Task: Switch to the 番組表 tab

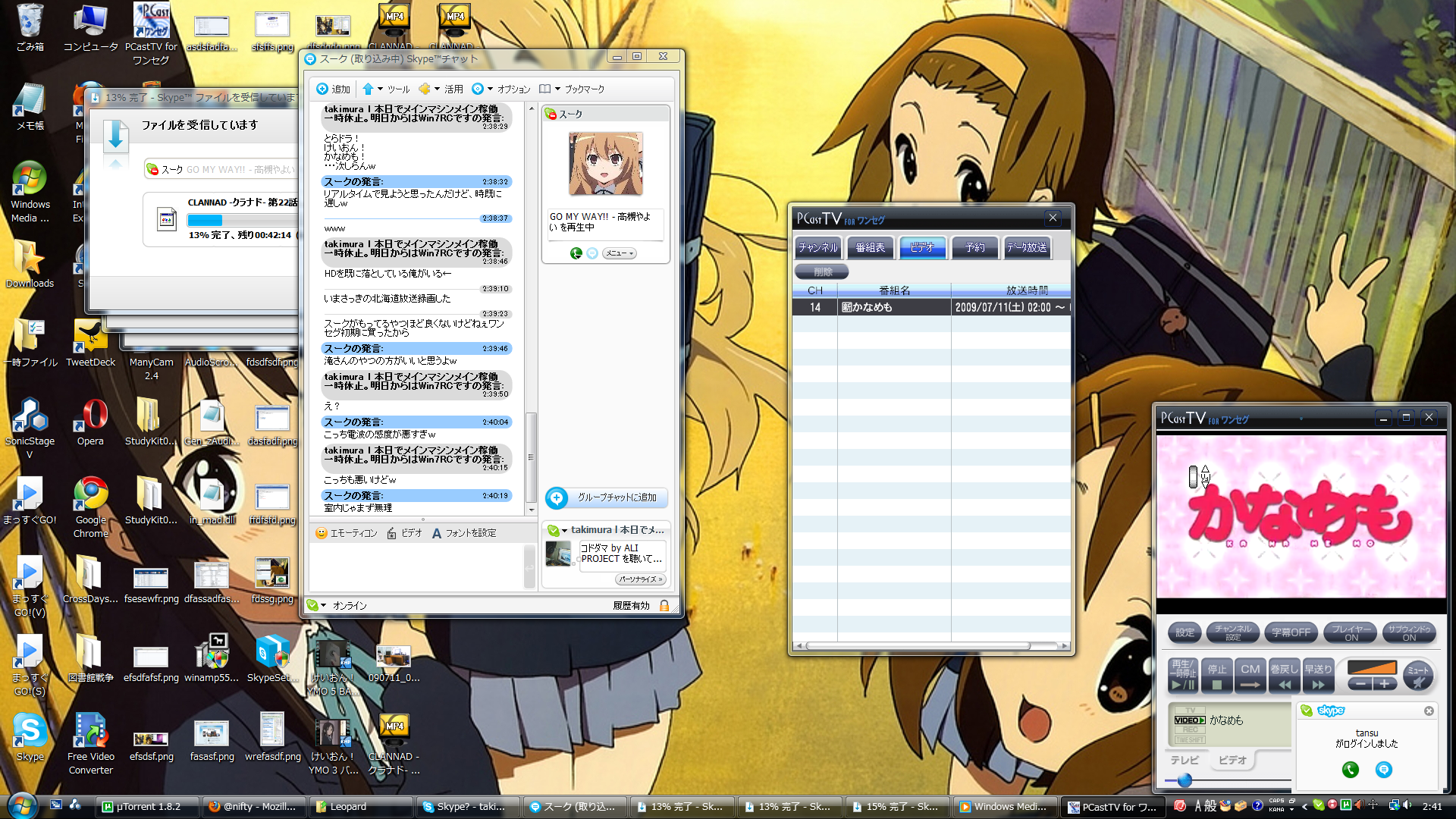Action: (870, 247)
